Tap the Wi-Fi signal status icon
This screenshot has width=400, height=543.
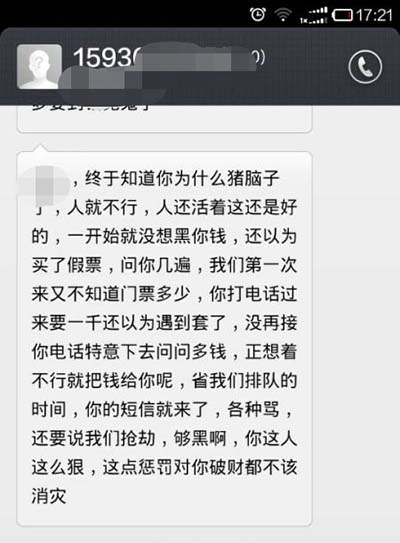coord(283,15)
